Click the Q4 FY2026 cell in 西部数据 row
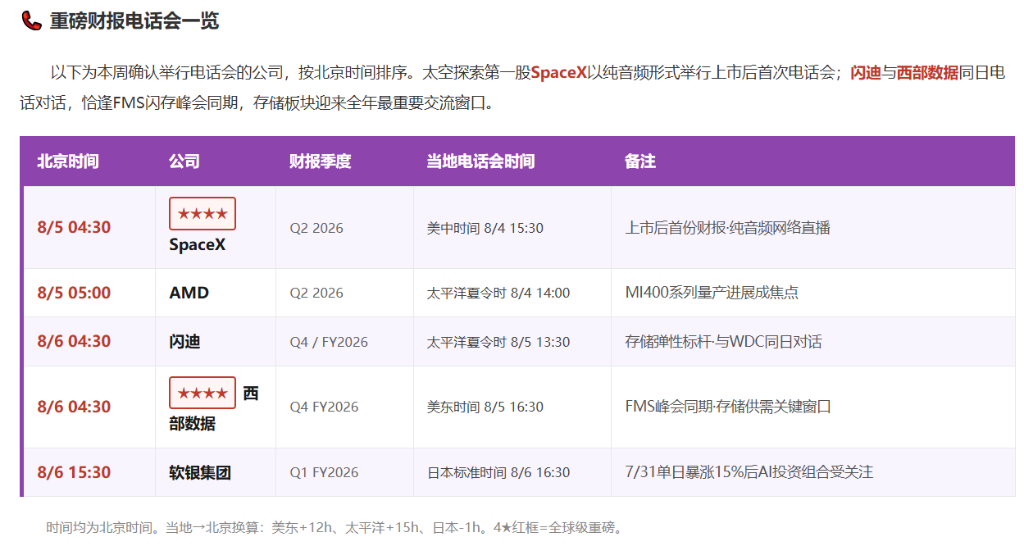The width and height of the screenshot is (1024, 547). (x=324, y=407)
